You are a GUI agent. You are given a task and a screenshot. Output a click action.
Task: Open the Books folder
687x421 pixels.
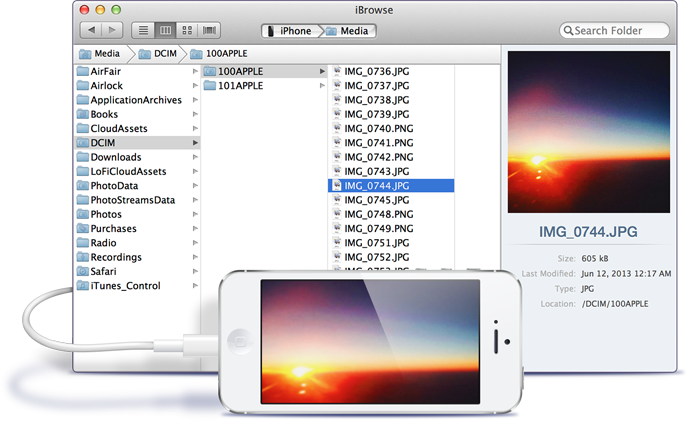click(x=137, y=114)
